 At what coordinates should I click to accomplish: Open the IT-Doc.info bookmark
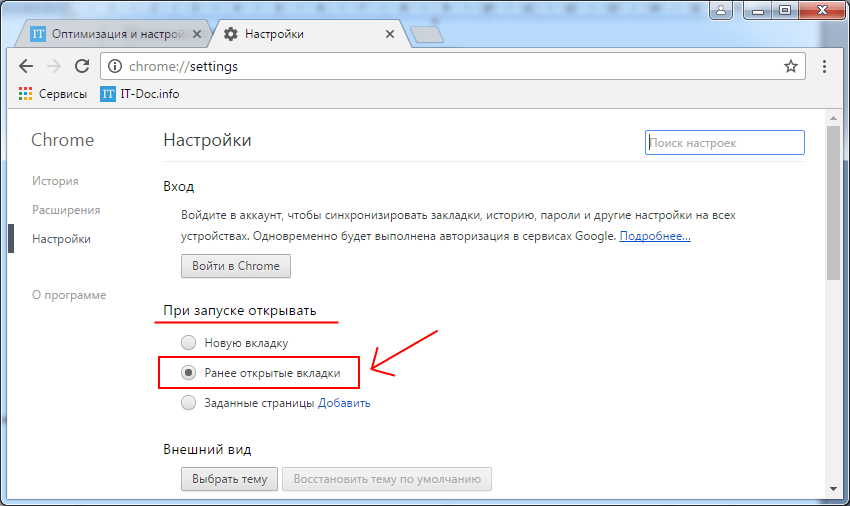coord(139,94)
